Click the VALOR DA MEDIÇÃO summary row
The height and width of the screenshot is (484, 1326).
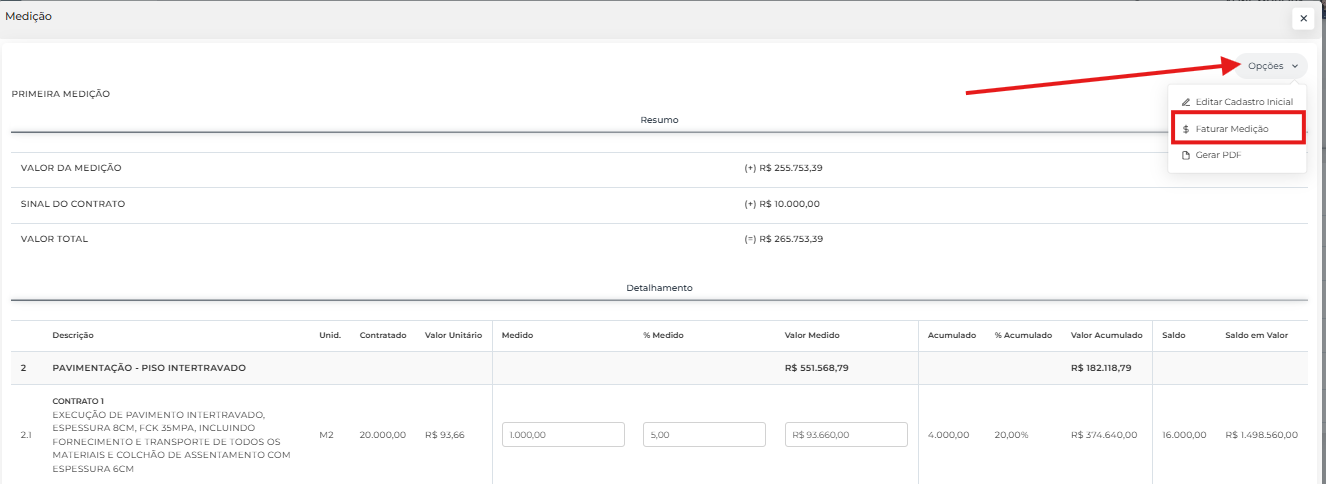pyautogui.click(x=71, y=168)
